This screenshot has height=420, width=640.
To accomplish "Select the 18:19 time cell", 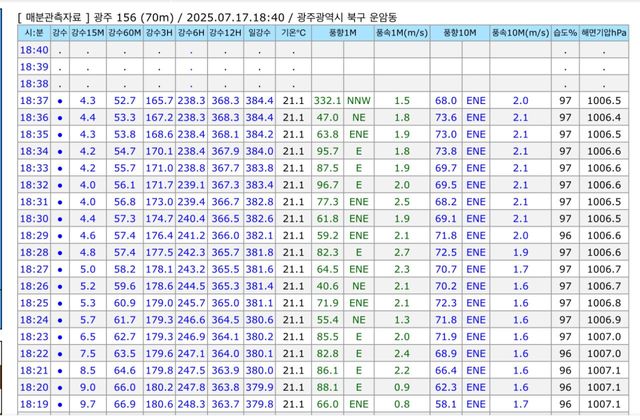I will pos(34,404).
